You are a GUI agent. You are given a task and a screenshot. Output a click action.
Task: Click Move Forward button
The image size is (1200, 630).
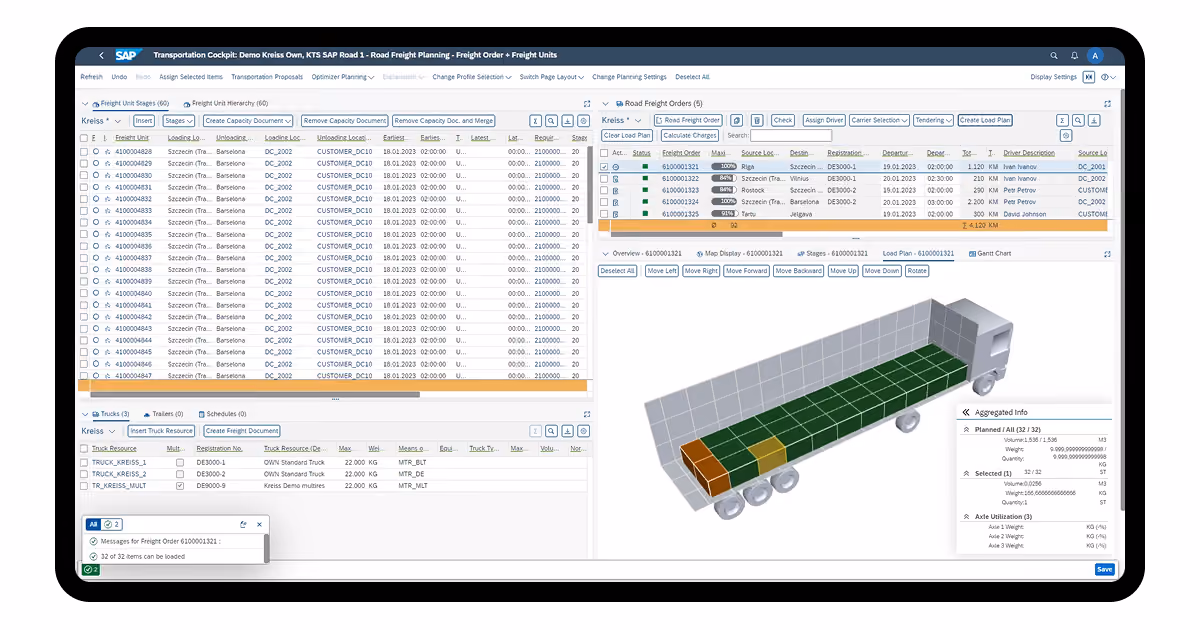click(747, 271)
